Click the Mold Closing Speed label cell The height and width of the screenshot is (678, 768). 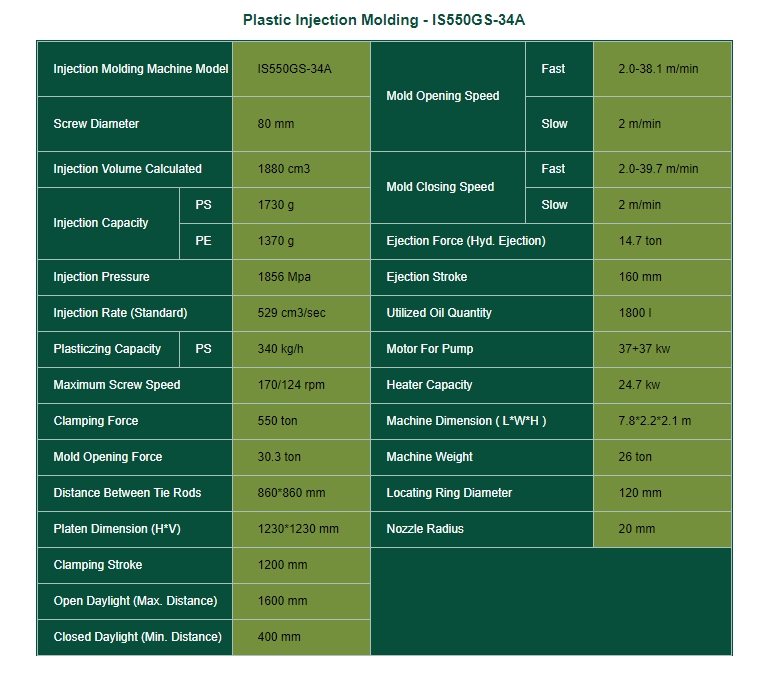tap(448, 188)
